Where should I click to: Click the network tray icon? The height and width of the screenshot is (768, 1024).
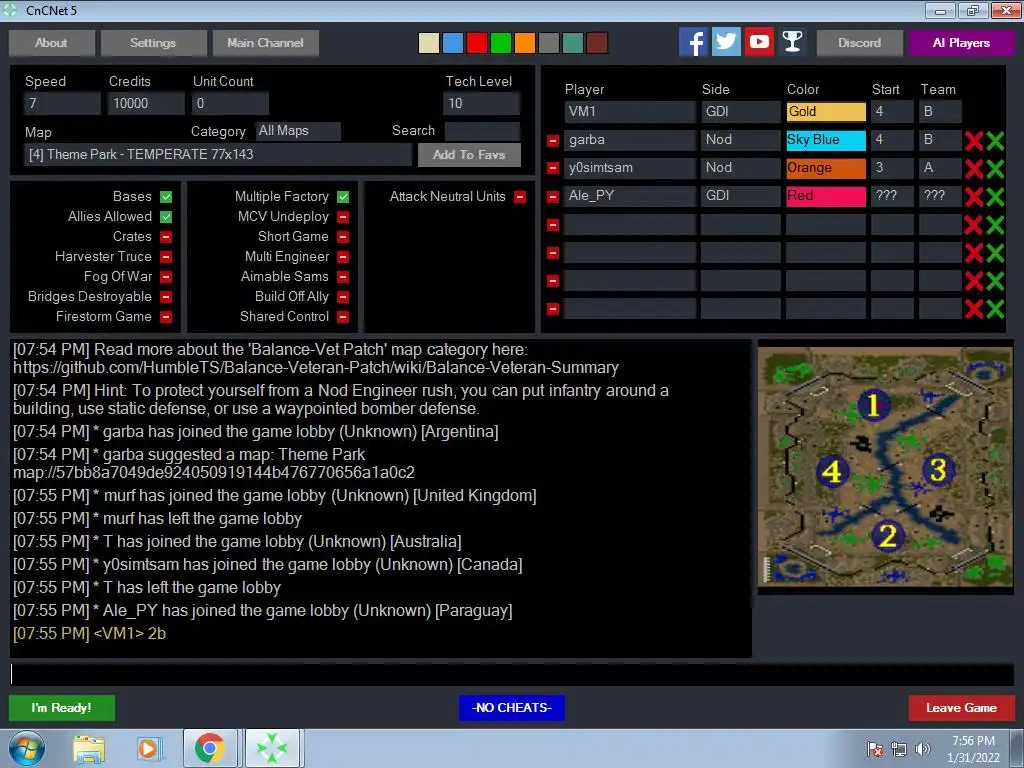click(899, 749)
